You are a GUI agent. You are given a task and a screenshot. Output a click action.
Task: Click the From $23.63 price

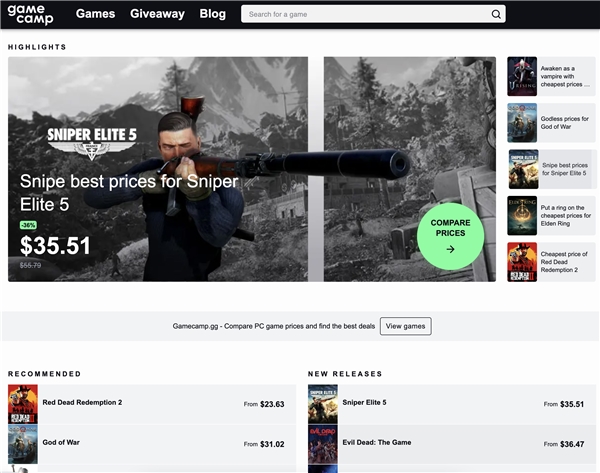(264, 404)
